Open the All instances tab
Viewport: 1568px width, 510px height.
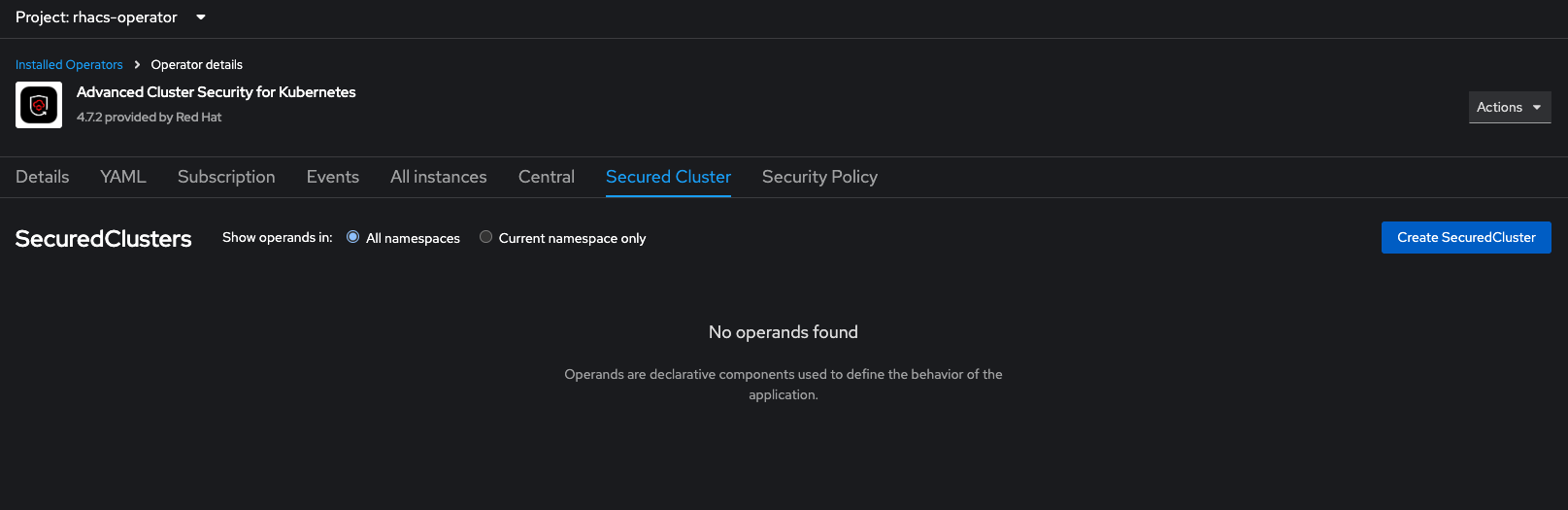[439, 177]
